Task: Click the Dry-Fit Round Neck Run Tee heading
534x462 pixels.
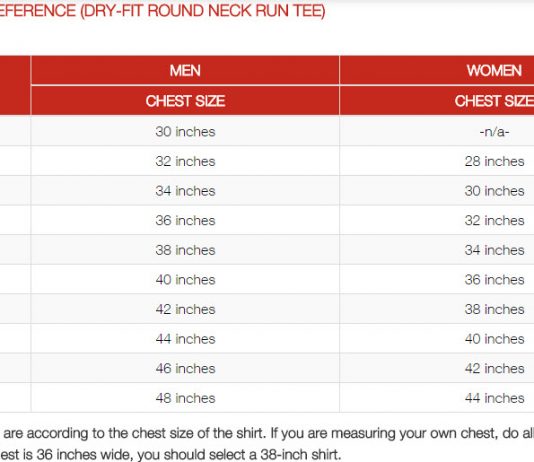Action: pos(162,11)
